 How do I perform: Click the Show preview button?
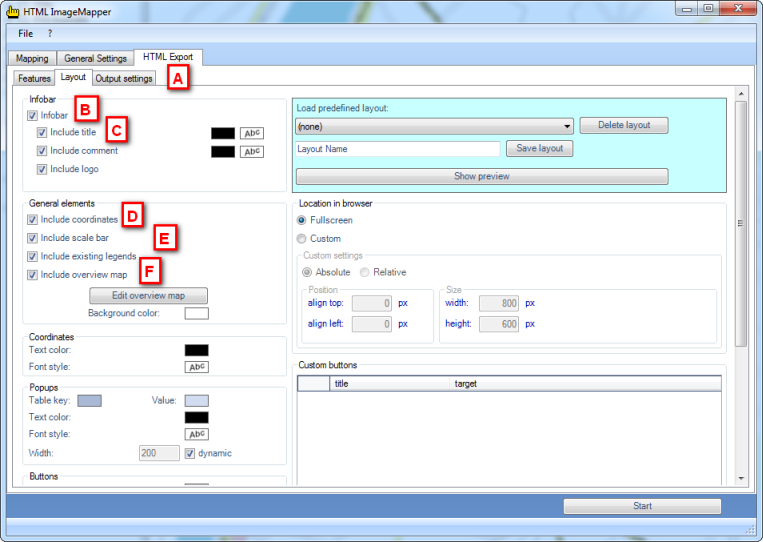click(481, 176)
